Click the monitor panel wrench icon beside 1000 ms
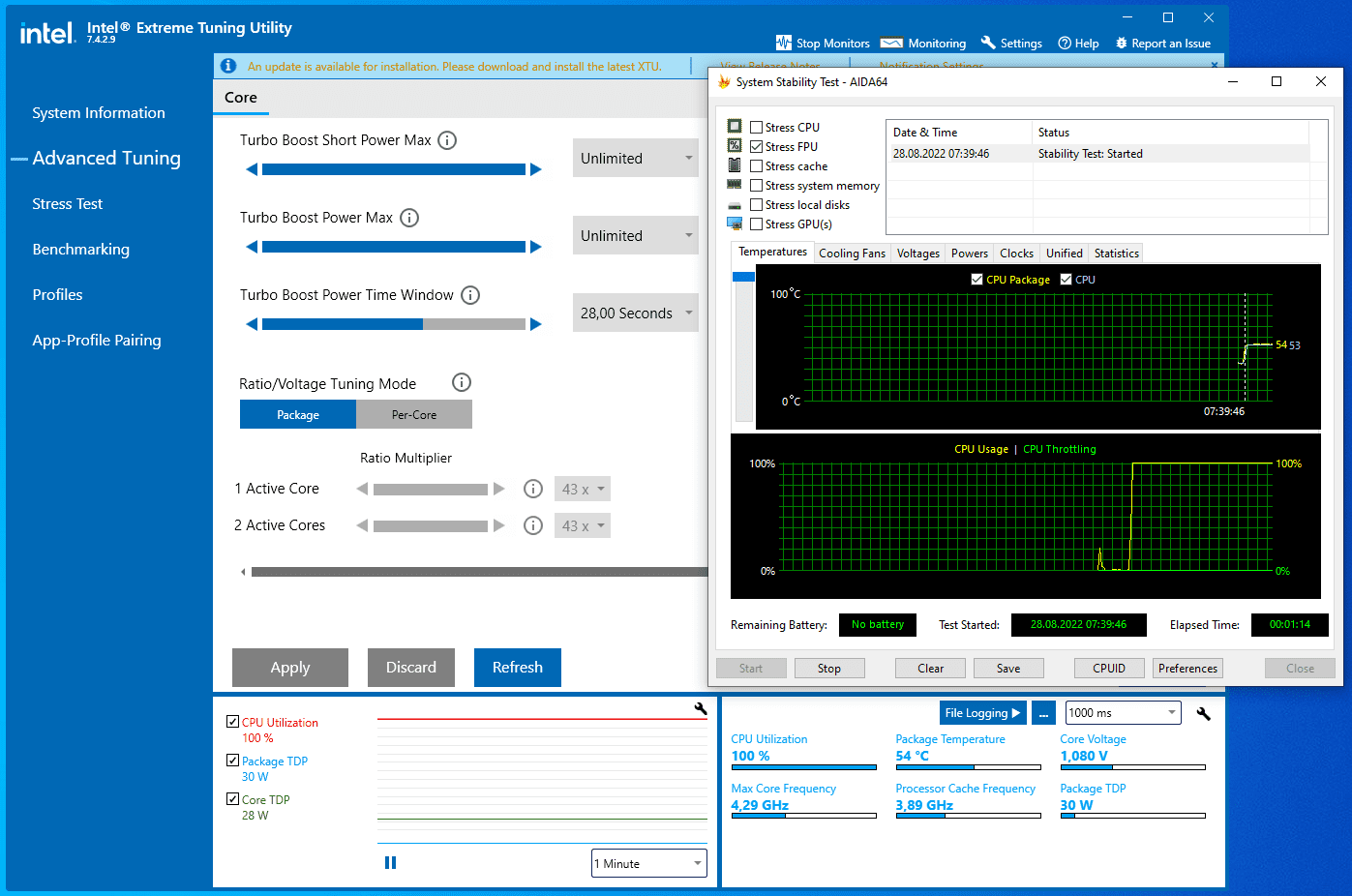The height and width of the screenshot is (896, 1352). (x=1204, y=714)
